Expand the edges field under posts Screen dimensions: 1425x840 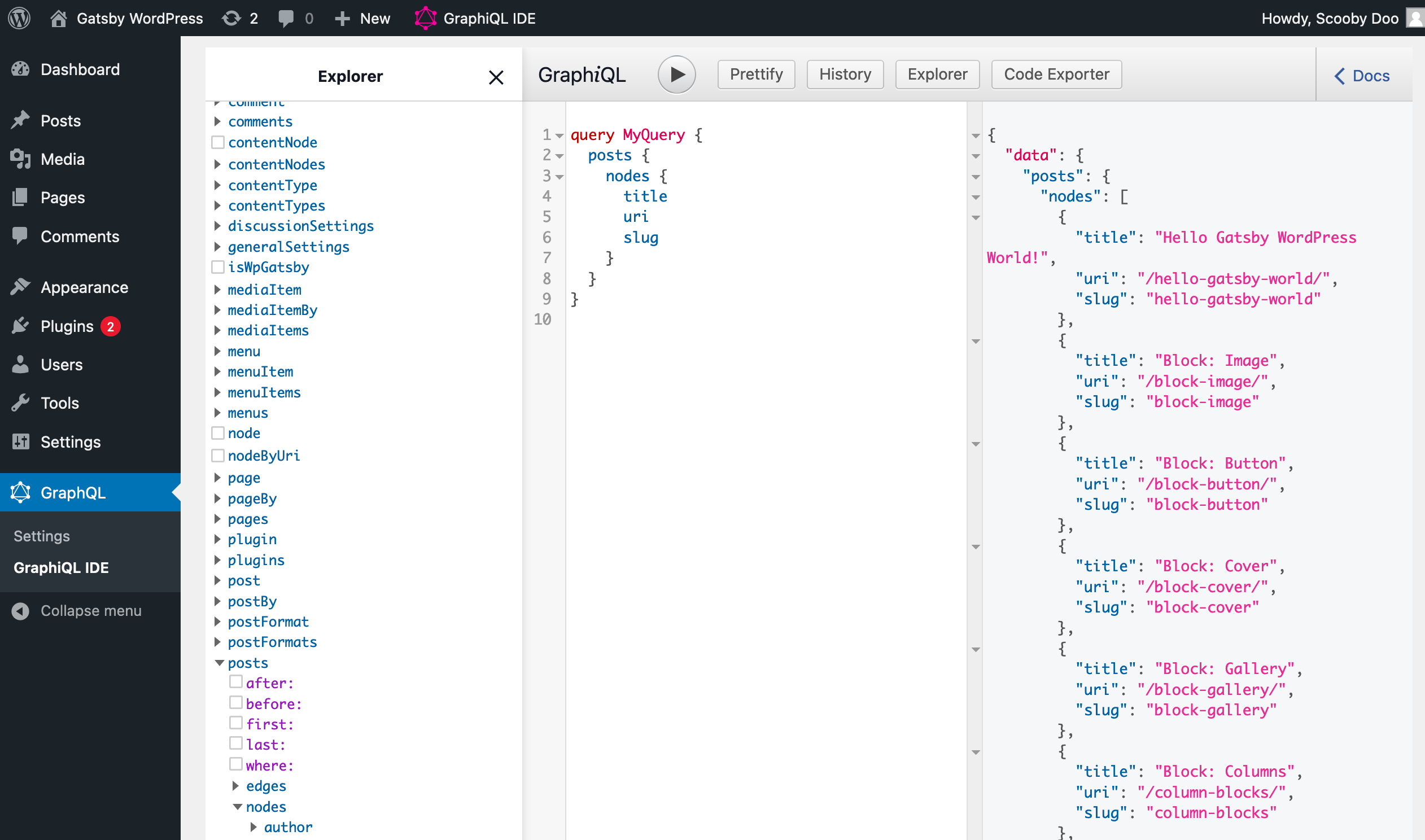(x=235, y=786)
